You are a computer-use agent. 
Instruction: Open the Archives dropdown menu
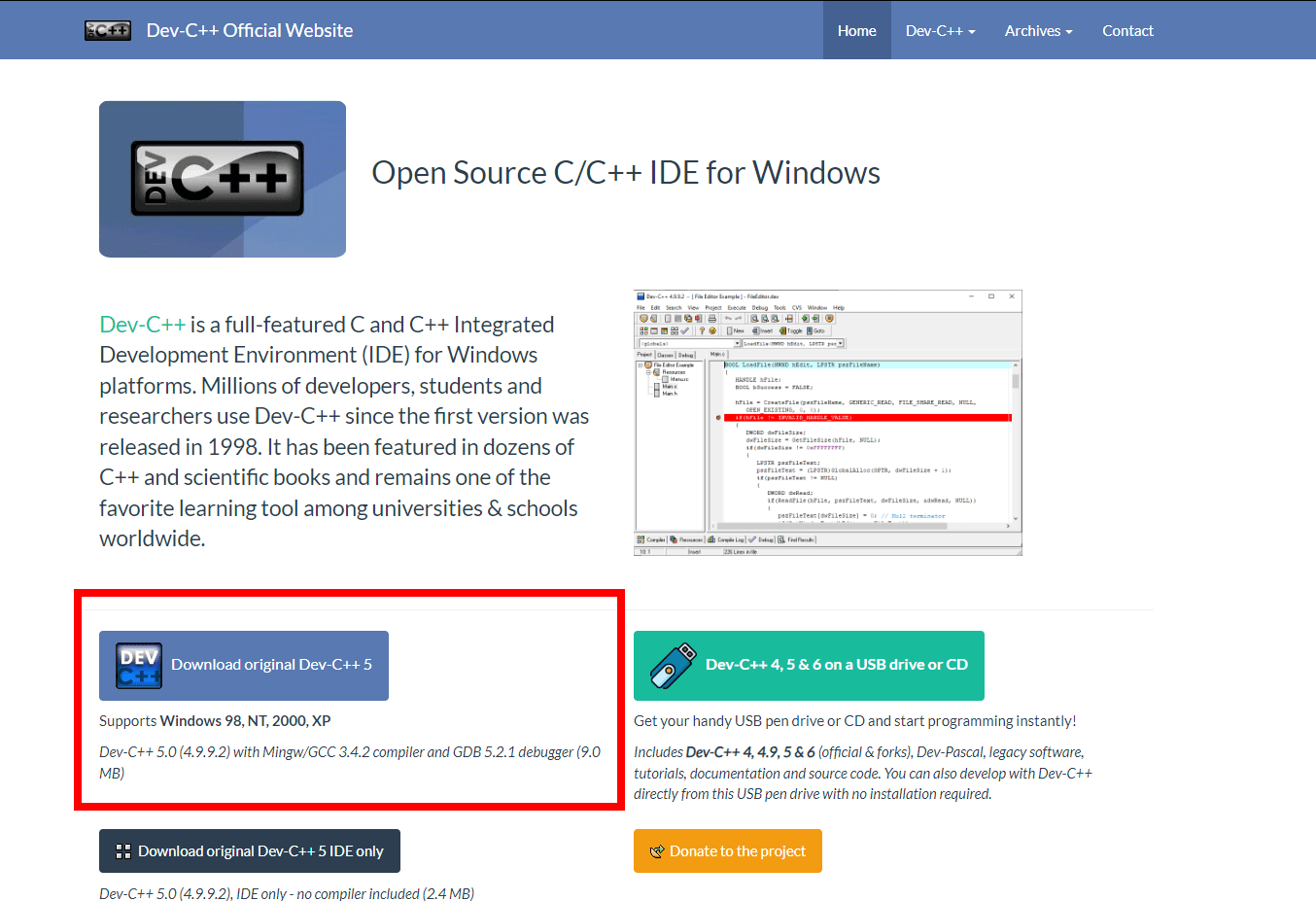pyautogui.click(x=1038, y=30)
